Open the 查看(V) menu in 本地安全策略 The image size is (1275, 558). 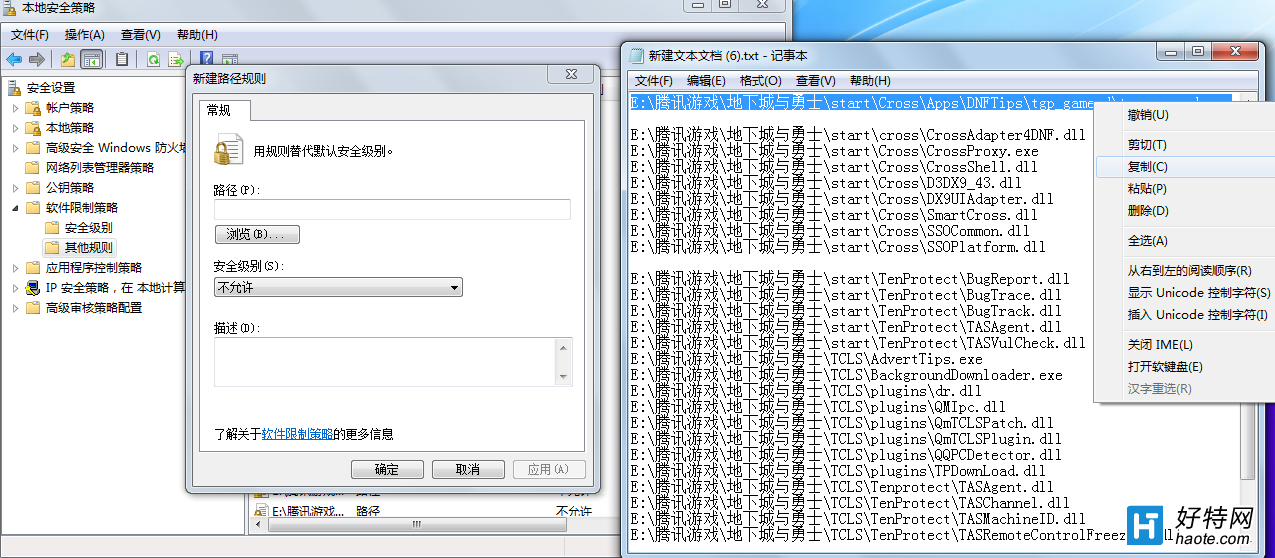click(141, 35)
